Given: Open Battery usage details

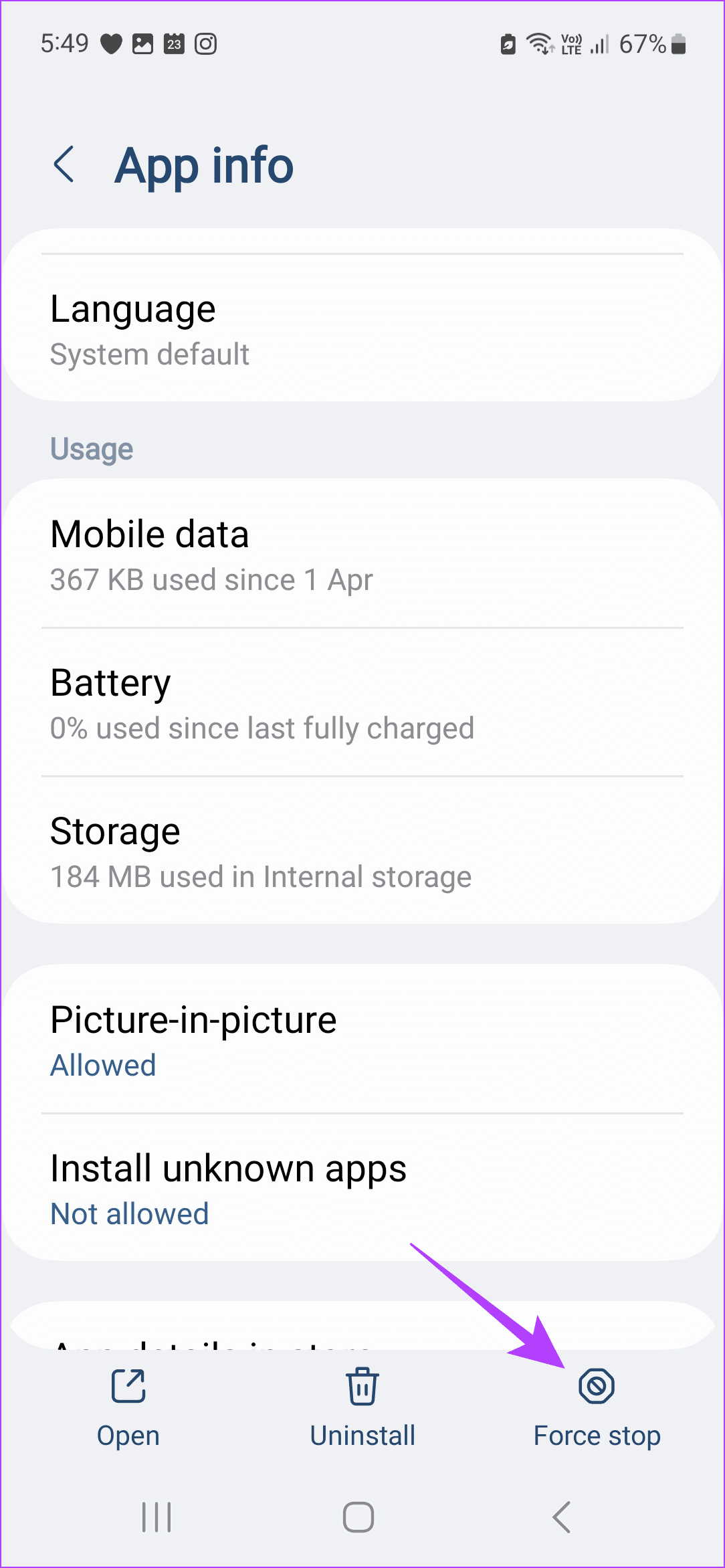Looking at the screenshot, I should point(361,704).
